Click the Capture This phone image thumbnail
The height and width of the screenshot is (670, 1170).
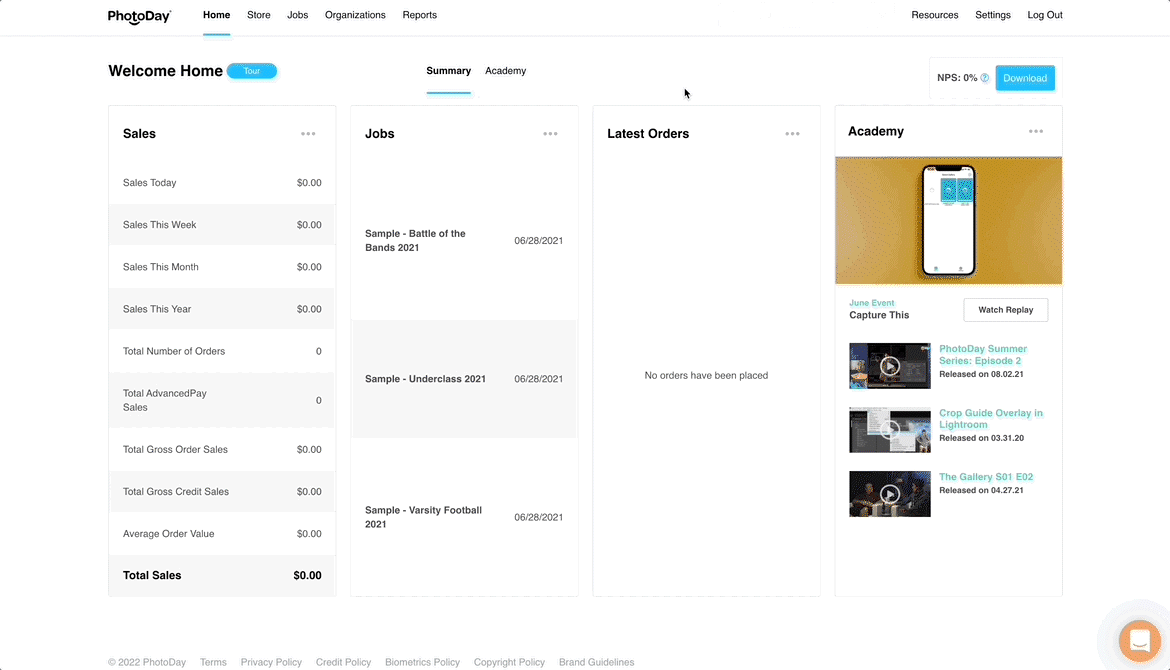(x=948, y=220)
